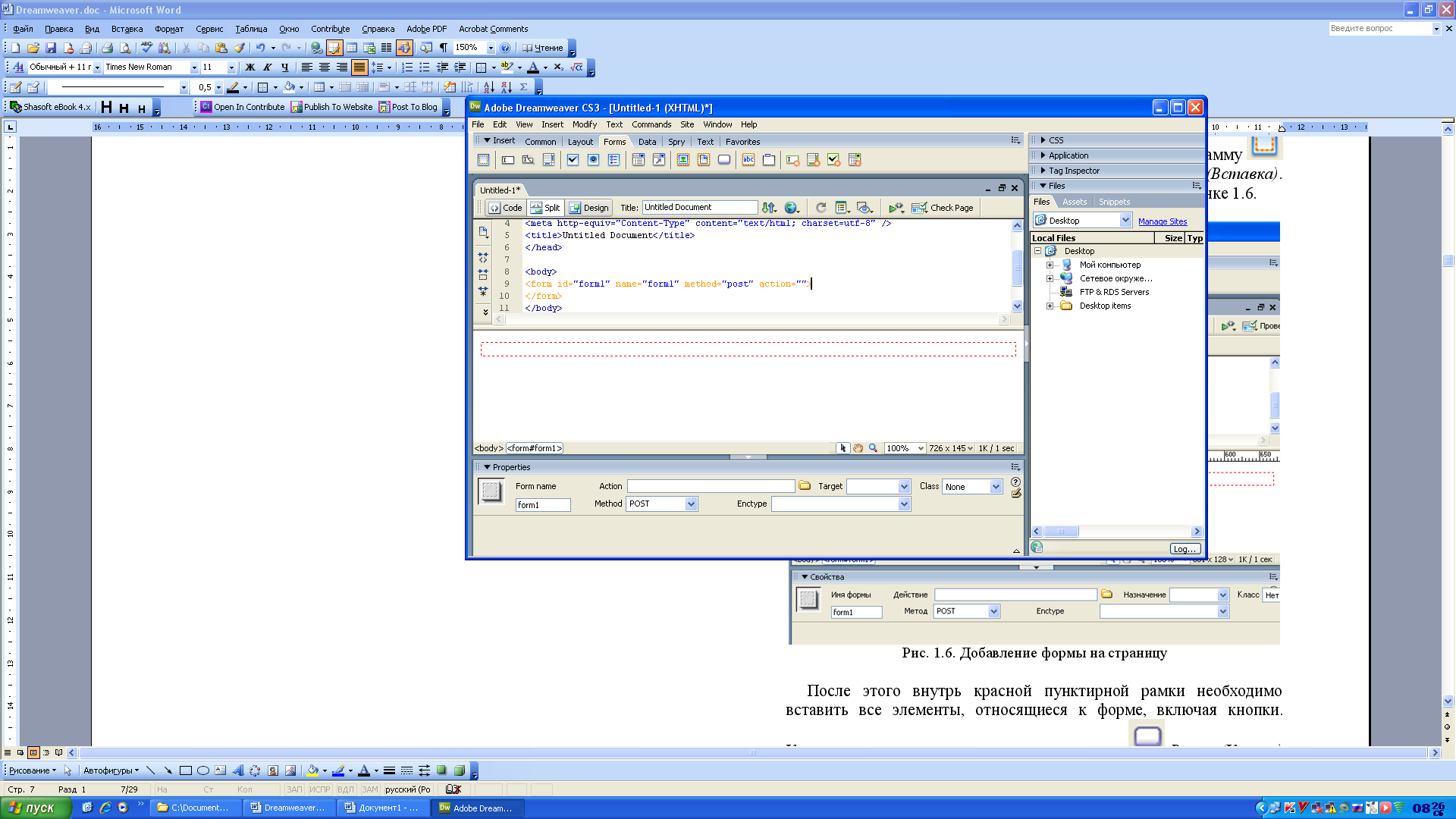Open Times New Roman font dropdown
The width and height of the screenshot is (1456, 819).
194,67
